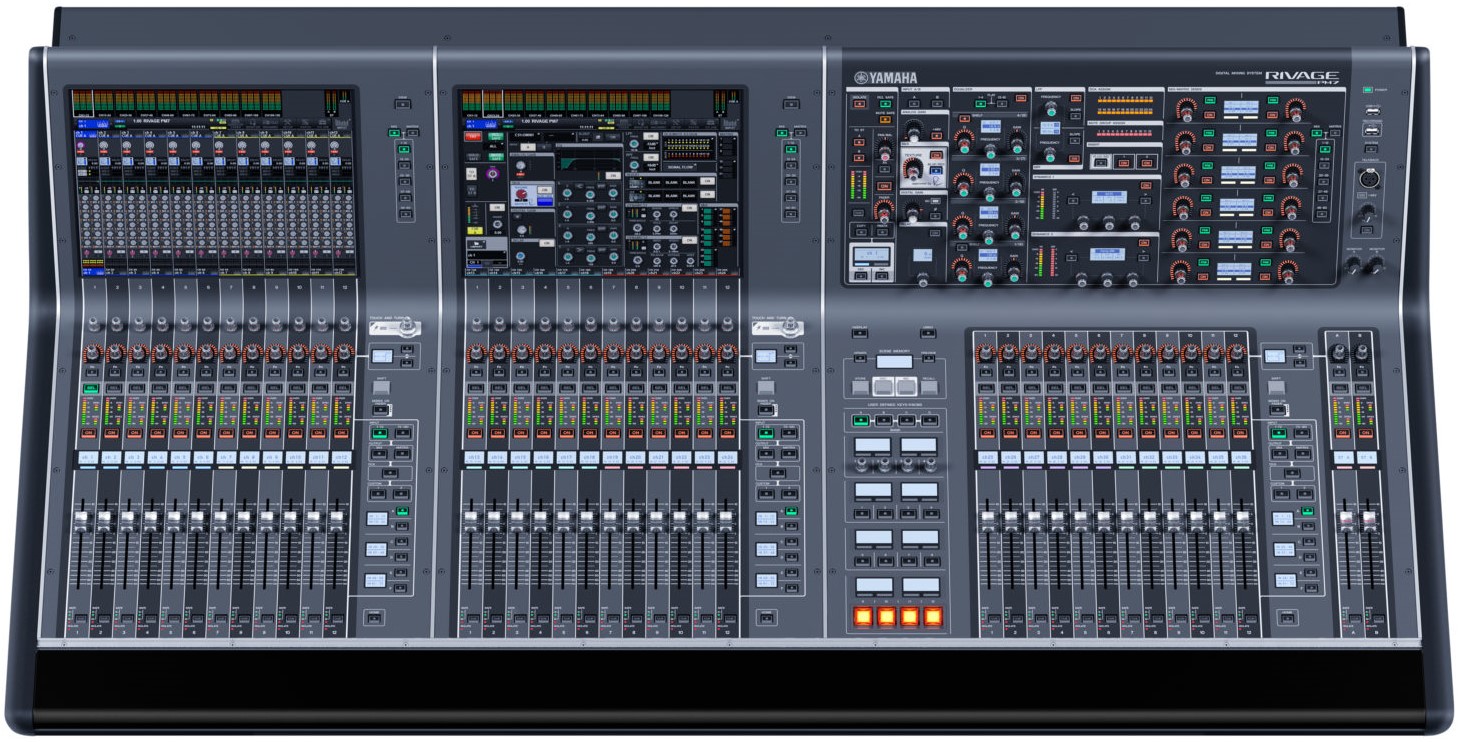Tap the Scene Memory display

pos(893,361)
